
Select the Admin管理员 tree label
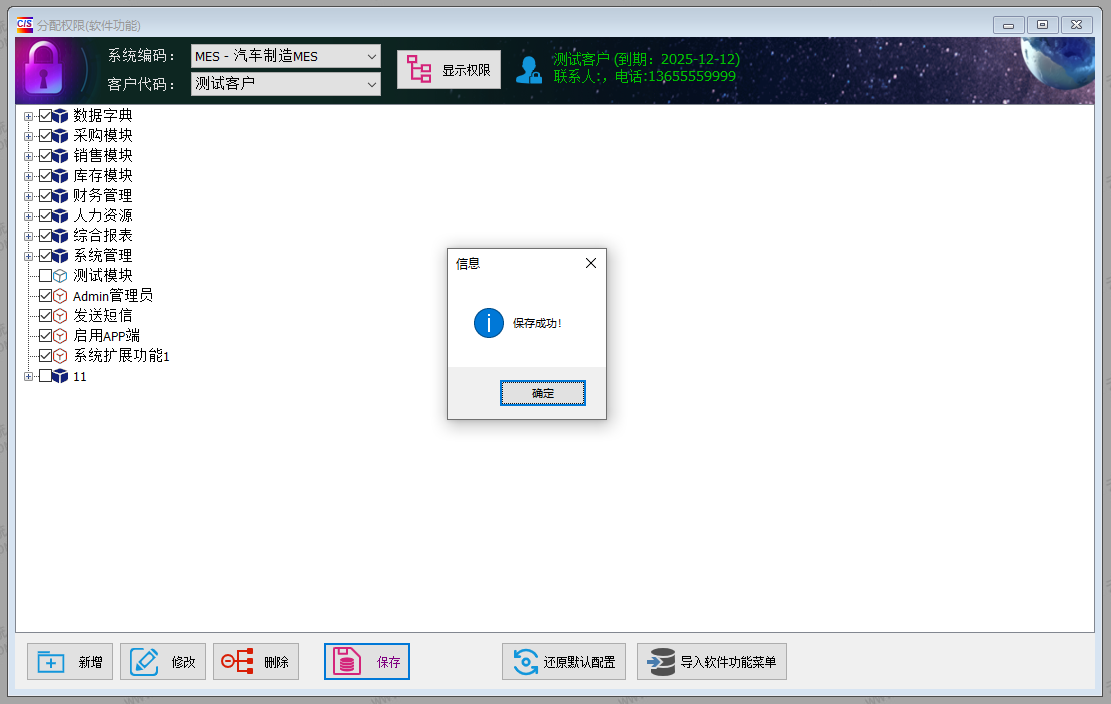(113, 295)
